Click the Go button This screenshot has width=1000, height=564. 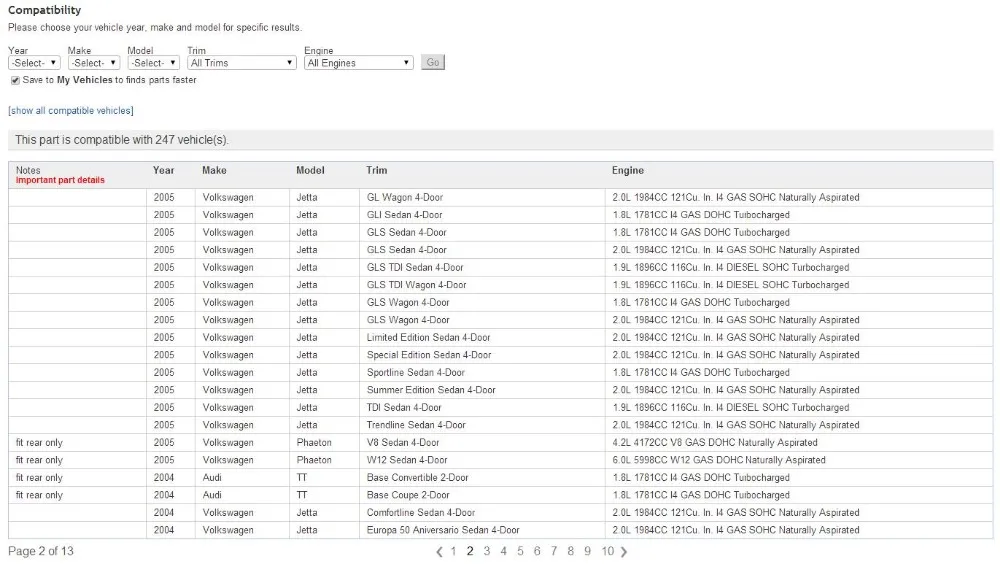point(432,63)
